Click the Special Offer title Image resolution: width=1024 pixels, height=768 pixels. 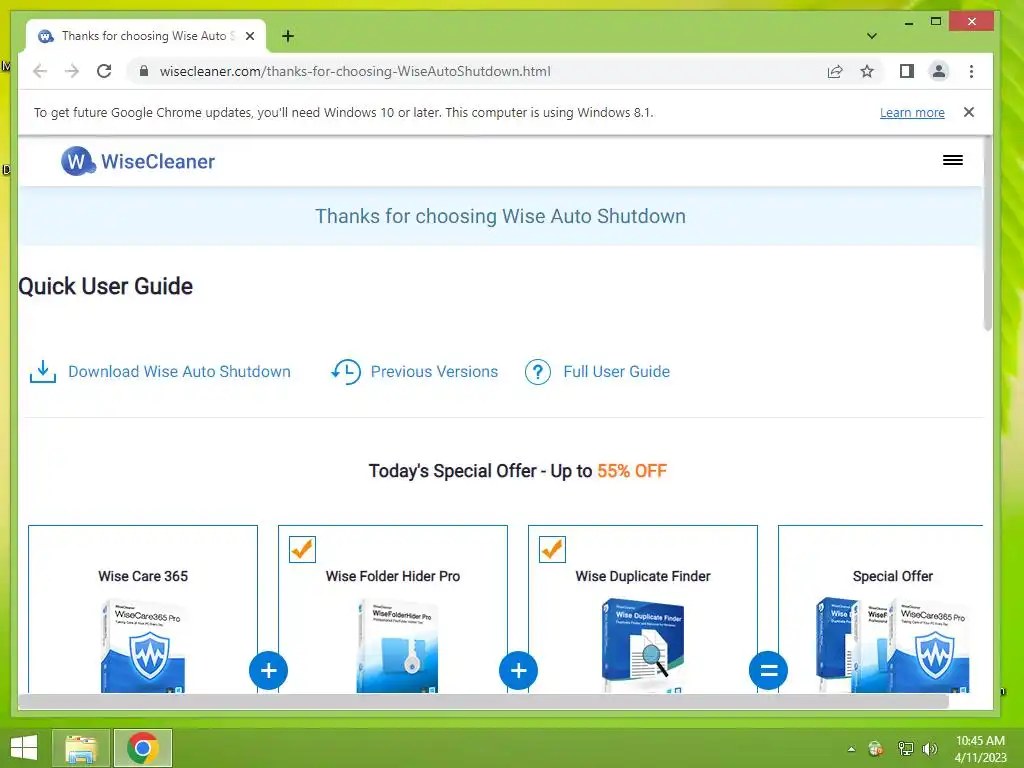[x=893, y=576]
